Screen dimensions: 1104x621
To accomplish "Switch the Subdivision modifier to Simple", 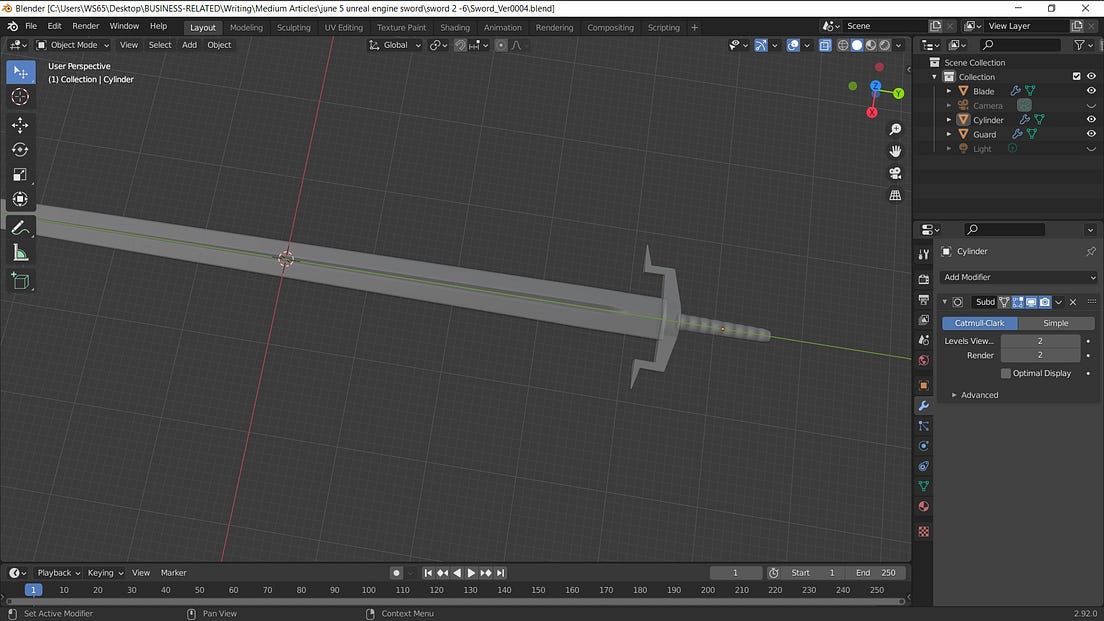I will point(1056,323).
